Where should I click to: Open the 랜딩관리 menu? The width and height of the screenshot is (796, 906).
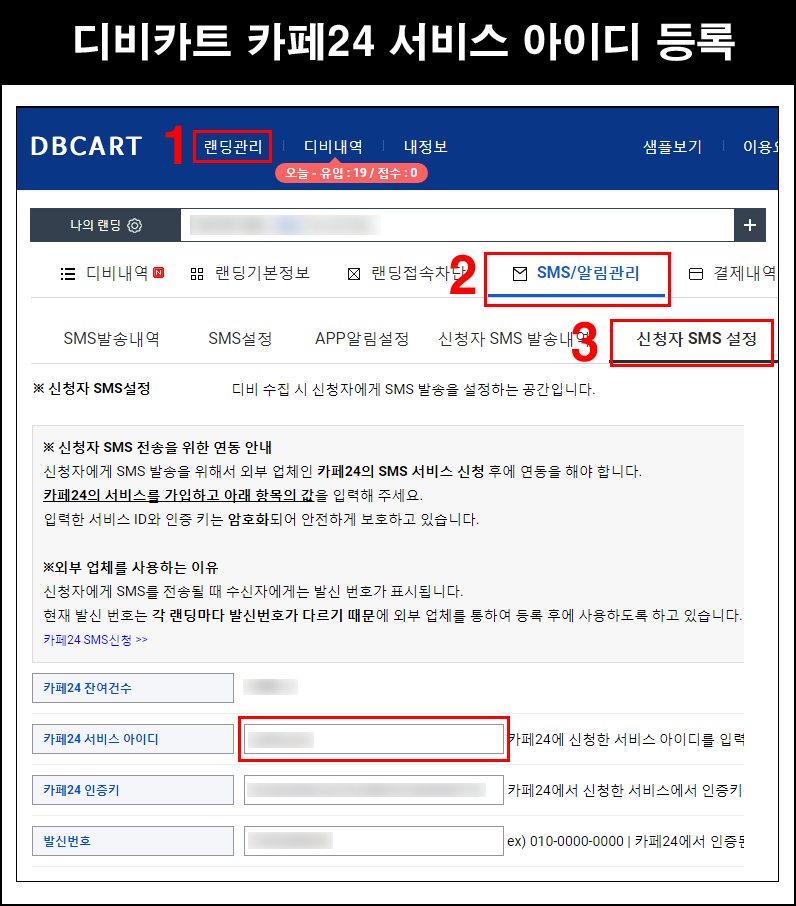pyautogui.click(x=232, y=147)
